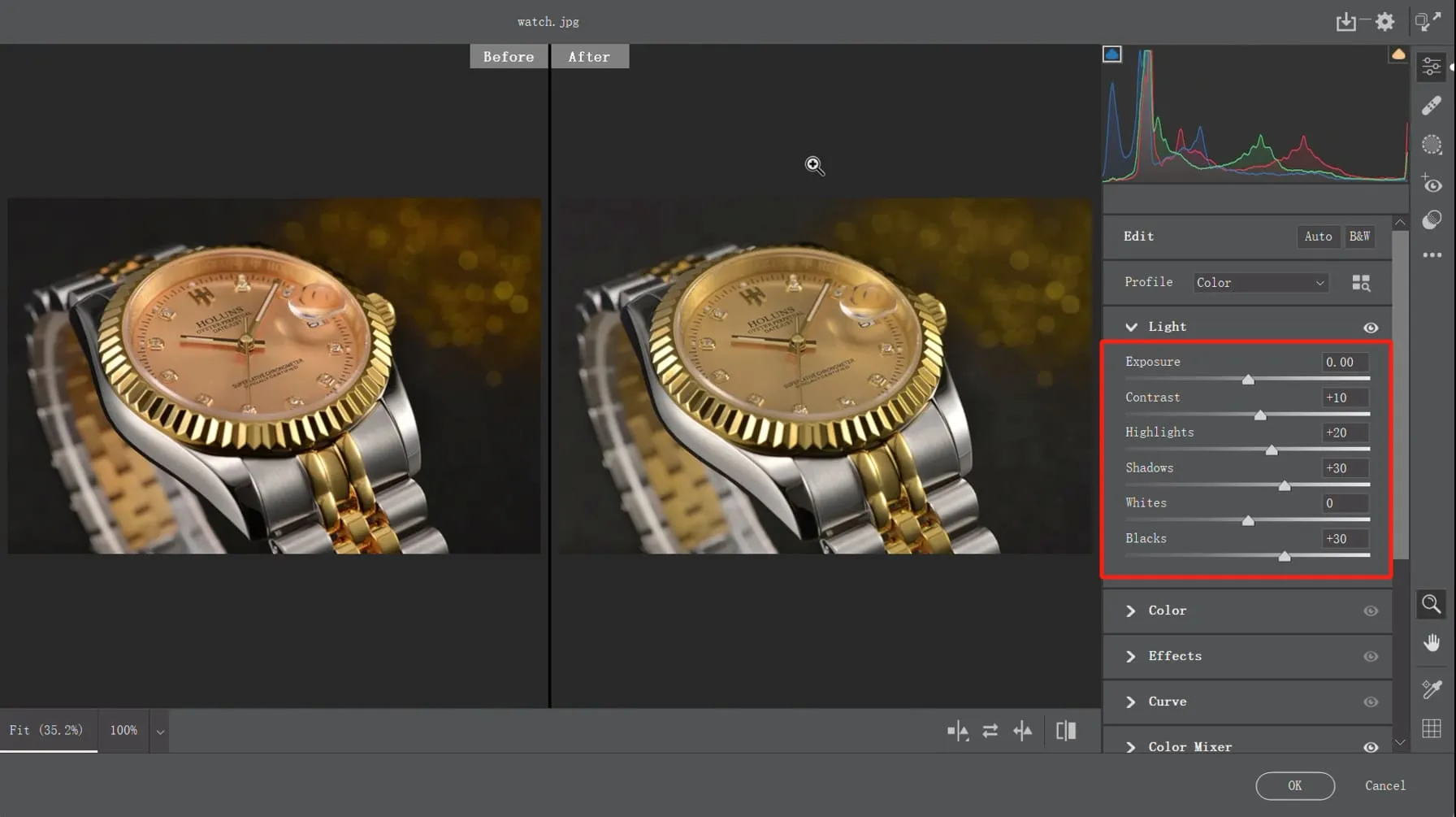Screen dimensions: 1456x817
Task: Expand the Curve section
Action: point(1131,702)
